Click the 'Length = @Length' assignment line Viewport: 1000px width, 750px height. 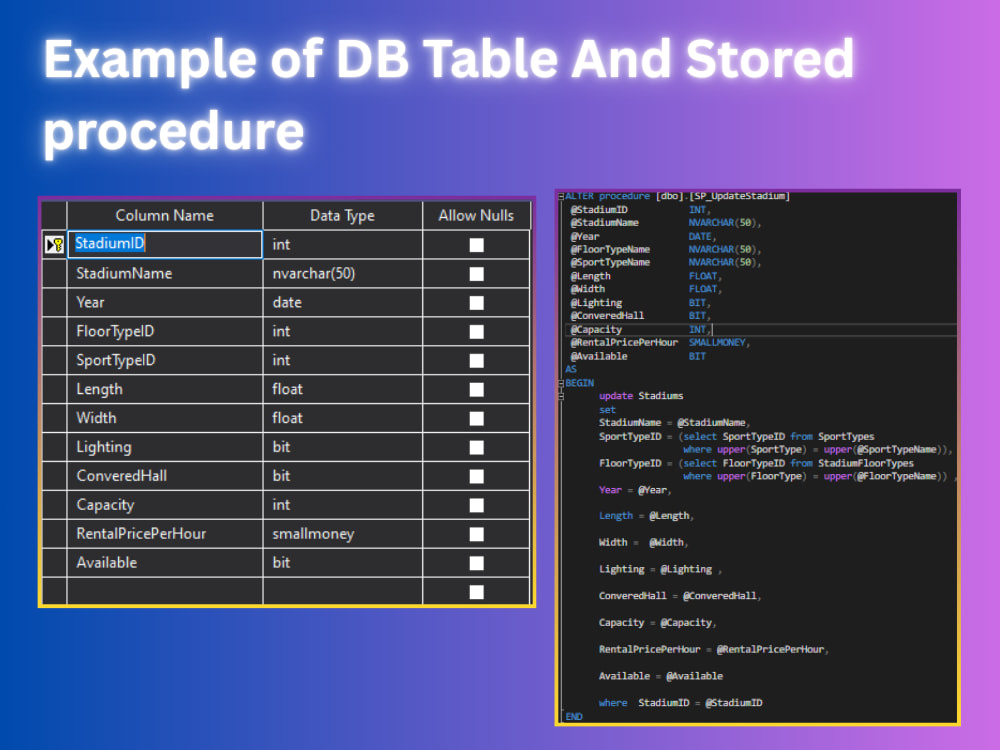click(645, 516)
